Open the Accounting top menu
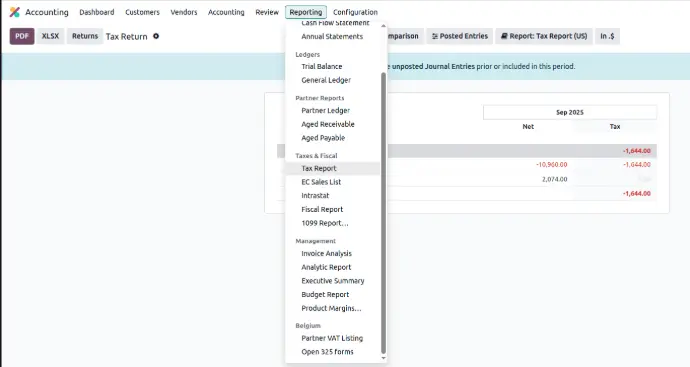Screen dimensions: 690x367 coord(226,12)
